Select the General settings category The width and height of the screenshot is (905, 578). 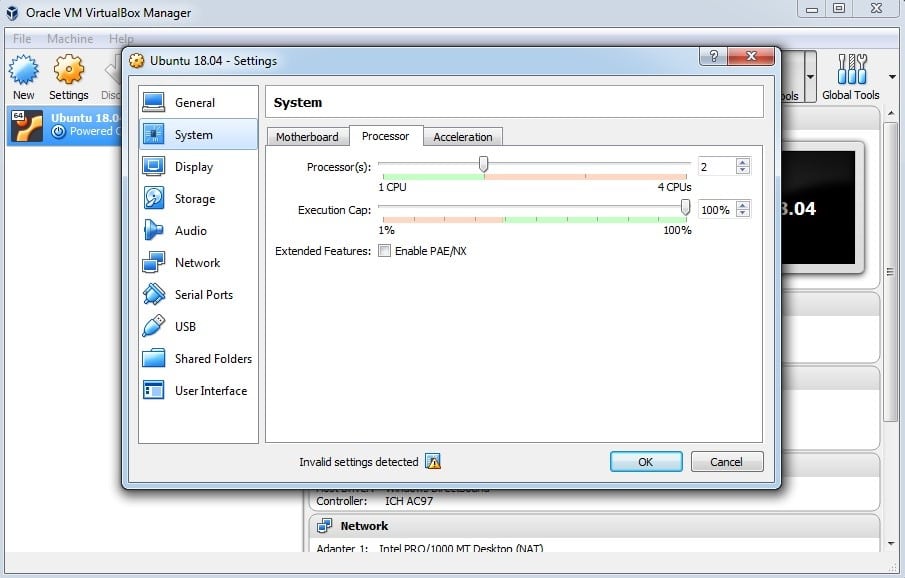coord(198,102)
